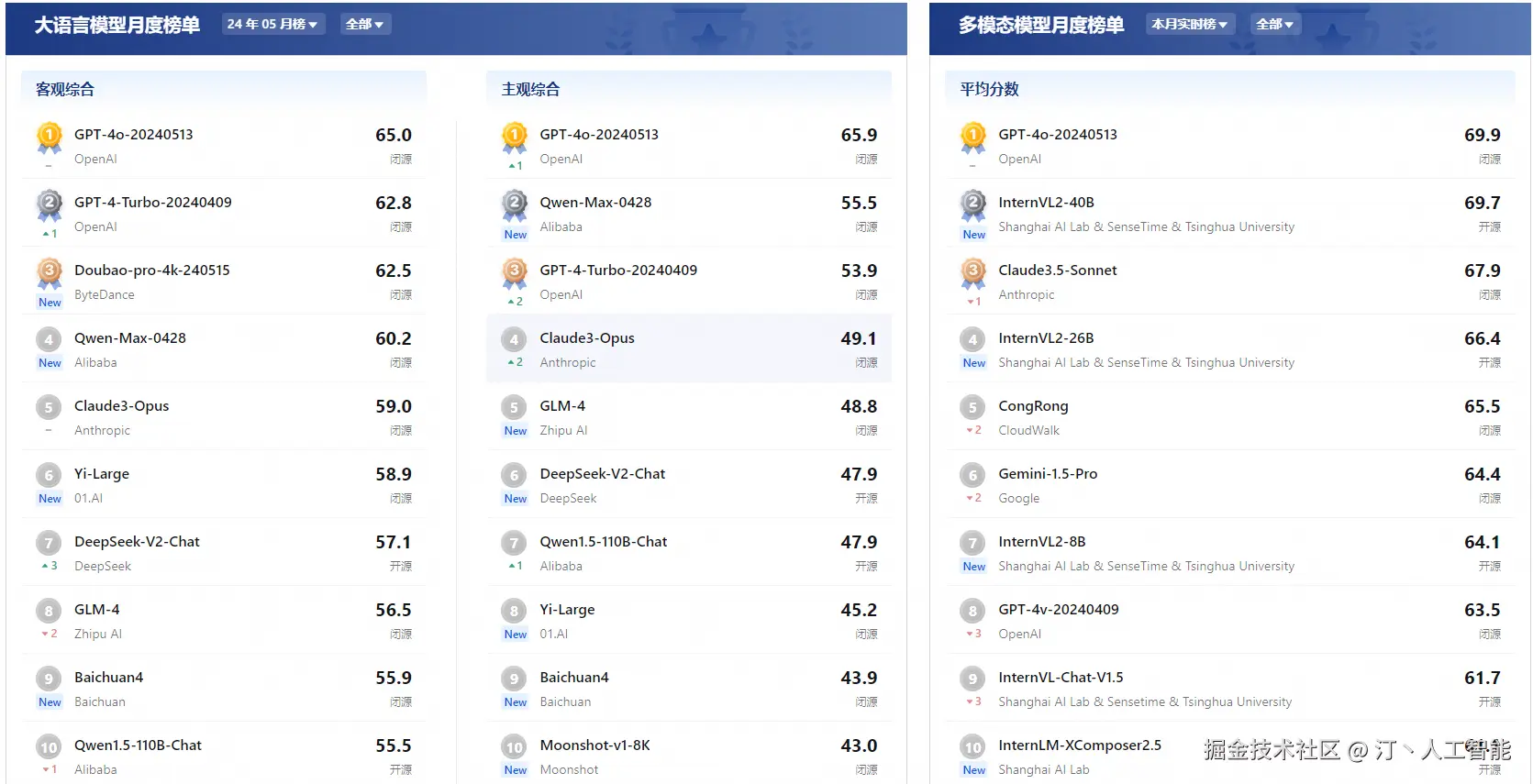
Task: Open Moonshot-v1-8K model entry
Action: tap(594, 745)
